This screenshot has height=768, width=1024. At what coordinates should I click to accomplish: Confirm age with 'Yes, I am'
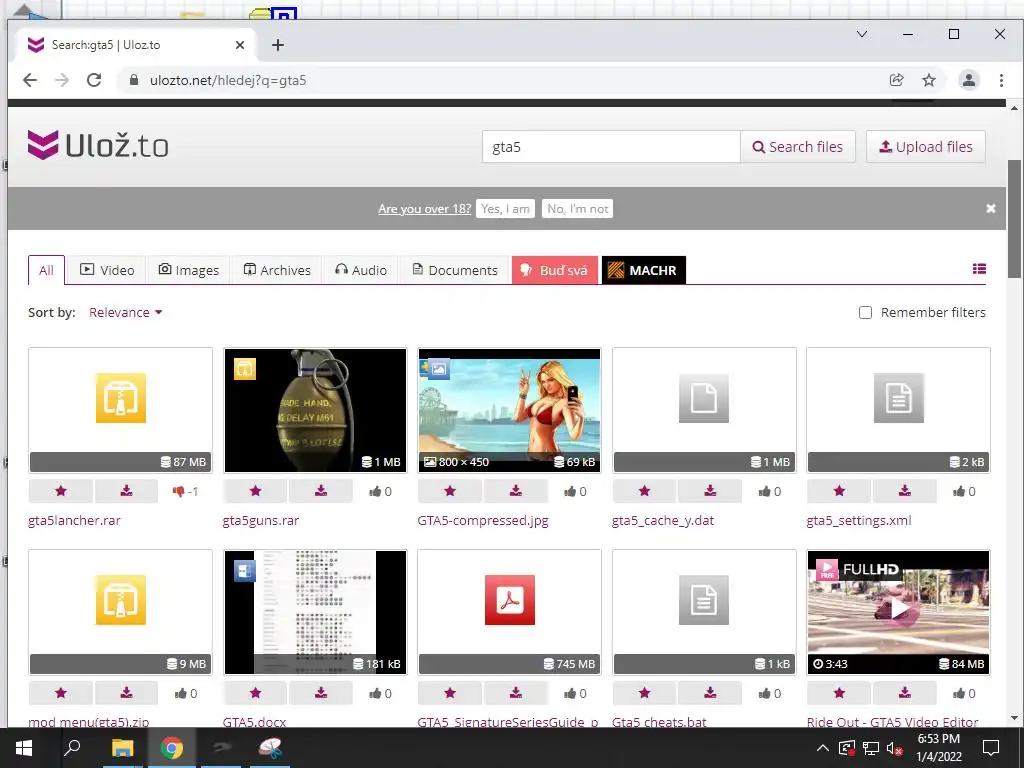click(x=505, y=209)
